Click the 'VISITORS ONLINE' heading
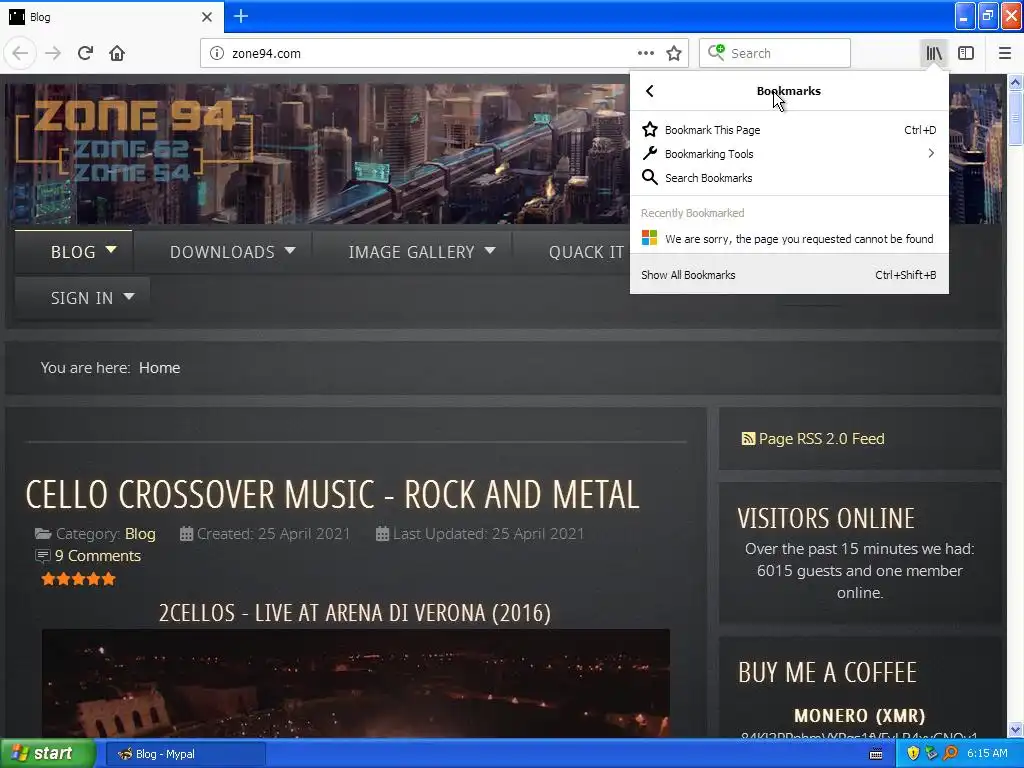Image resolution: width=1024 pixels, height=768 pixels. (825, 519)
